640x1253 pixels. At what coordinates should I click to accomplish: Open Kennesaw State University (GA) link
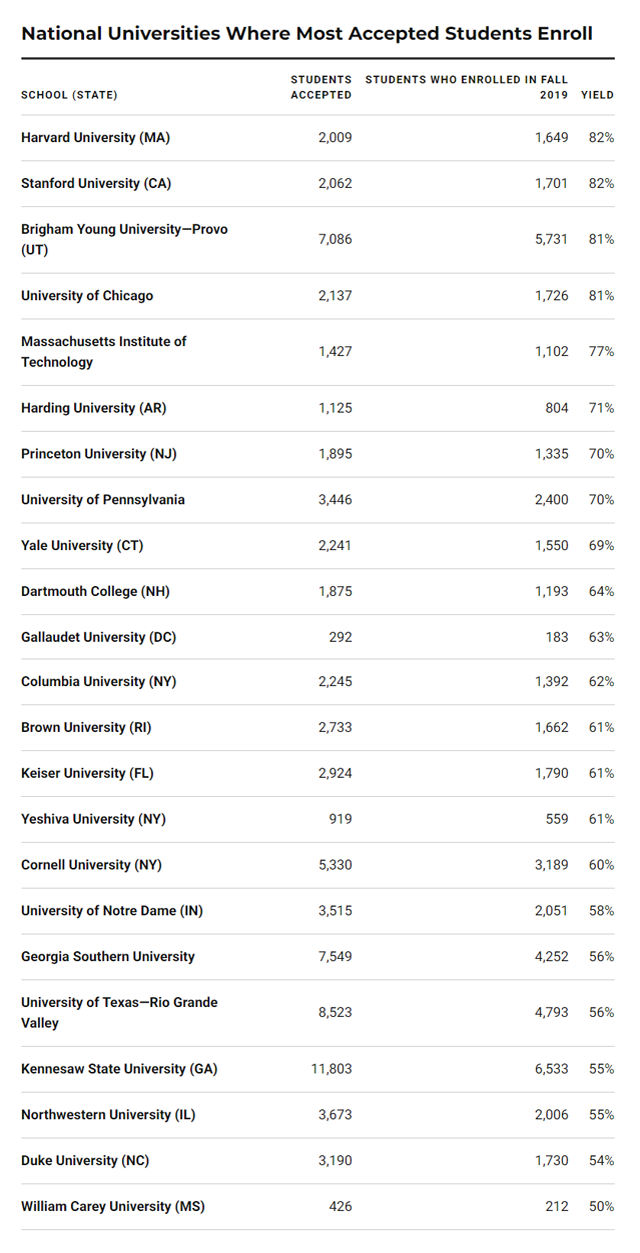click(x=118, y=1068)
